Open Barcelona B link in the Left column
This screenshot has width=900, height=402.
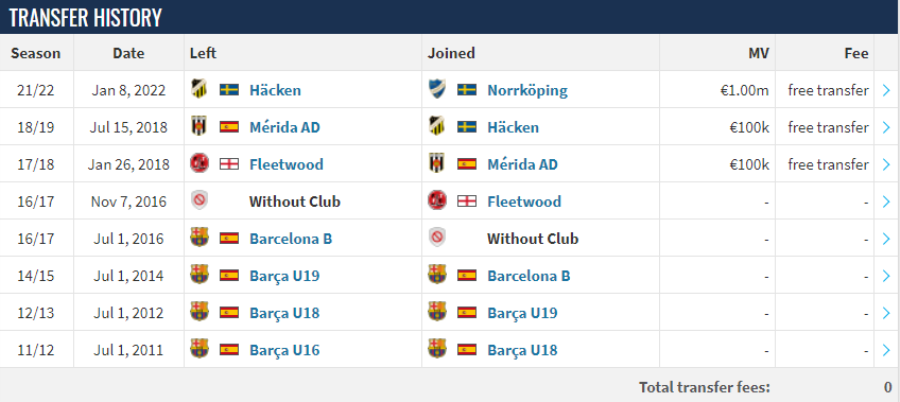coord(290,238)
